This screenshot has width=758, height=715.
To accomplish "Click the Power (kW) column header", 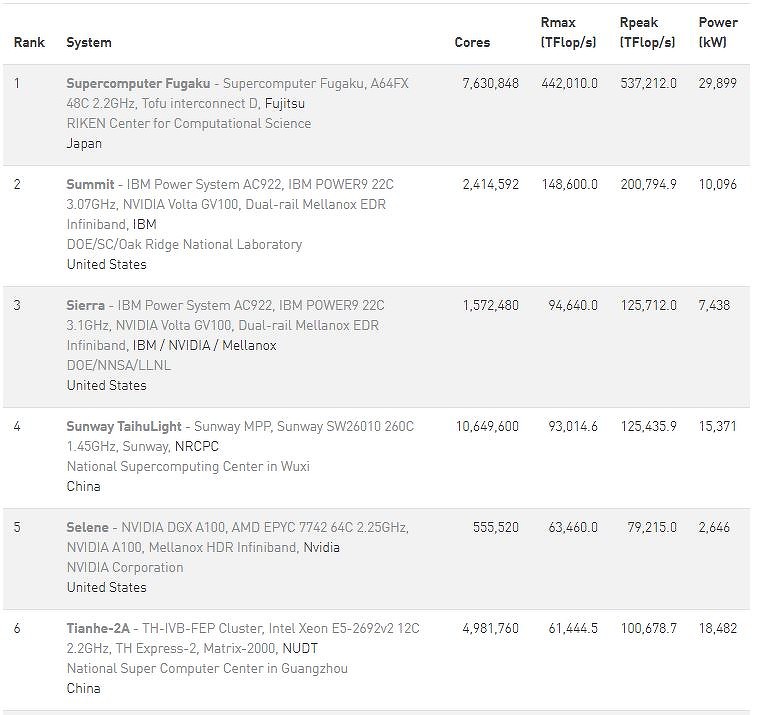I will point(718,33).
